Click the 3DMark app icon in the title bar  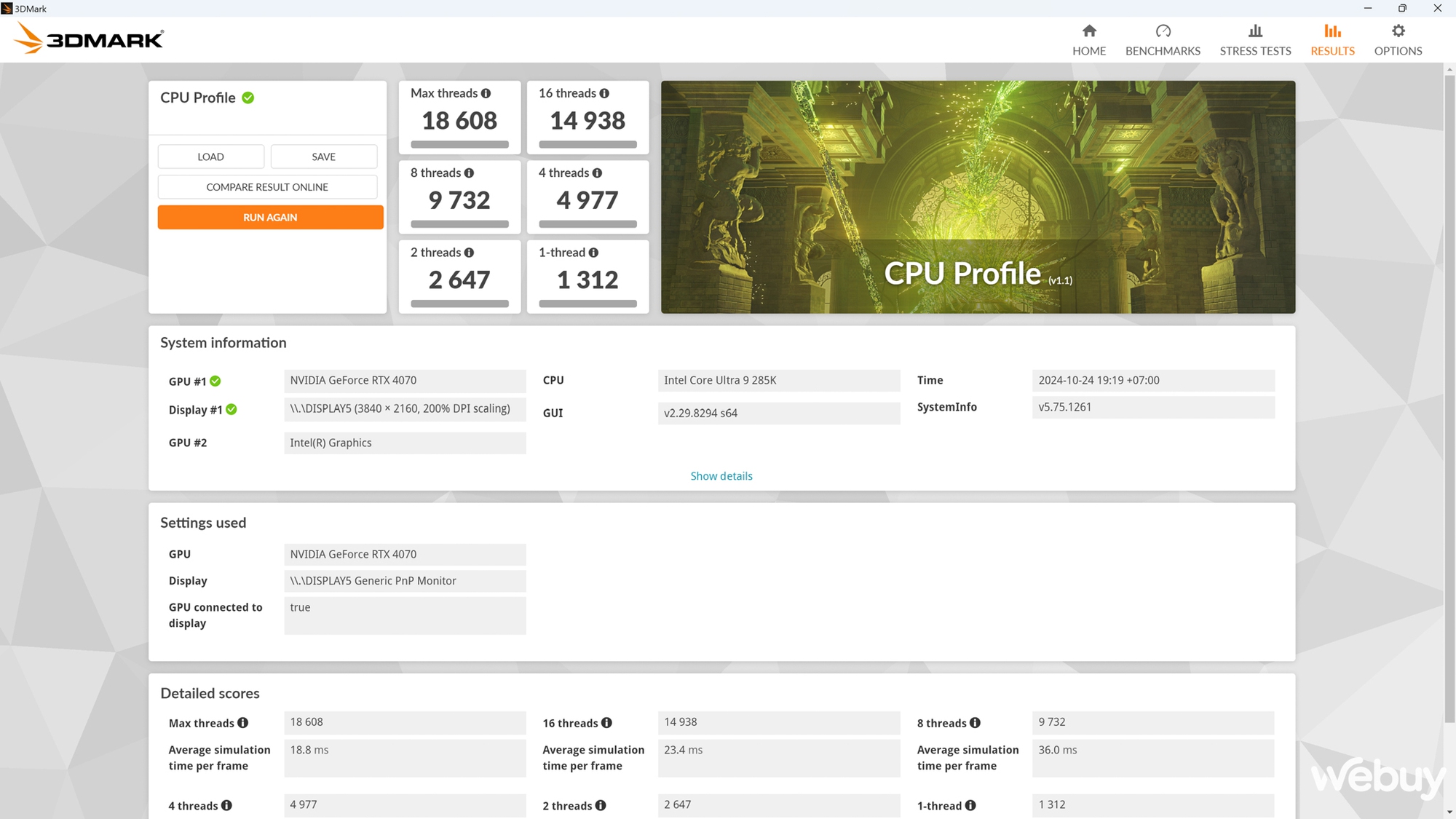[7, 9]
